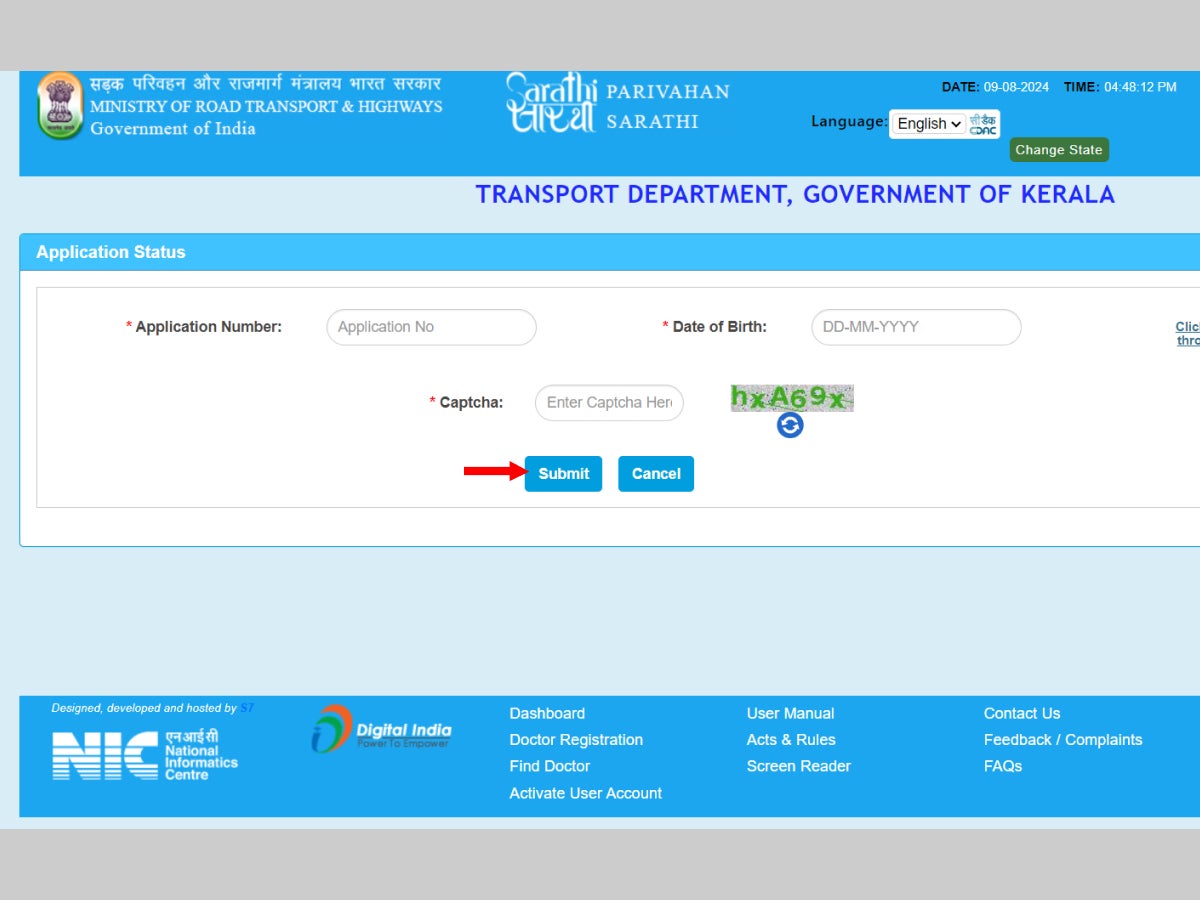Open the Dashboard link
The height and width of the screenshot is (900, 1200).
coord(546,713)
